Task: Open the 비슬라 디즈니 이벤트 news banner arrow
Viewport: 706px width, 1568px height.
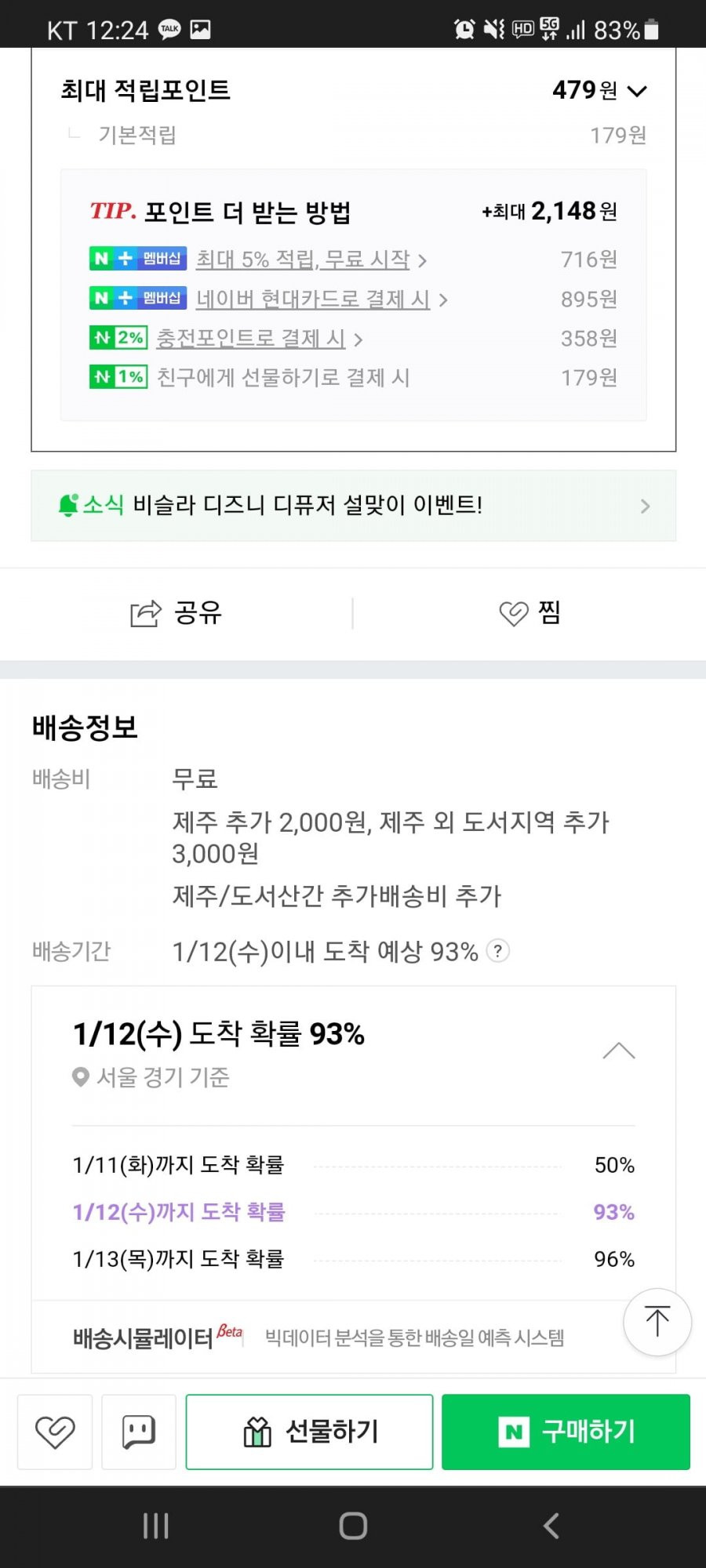Action: point(645,506)
